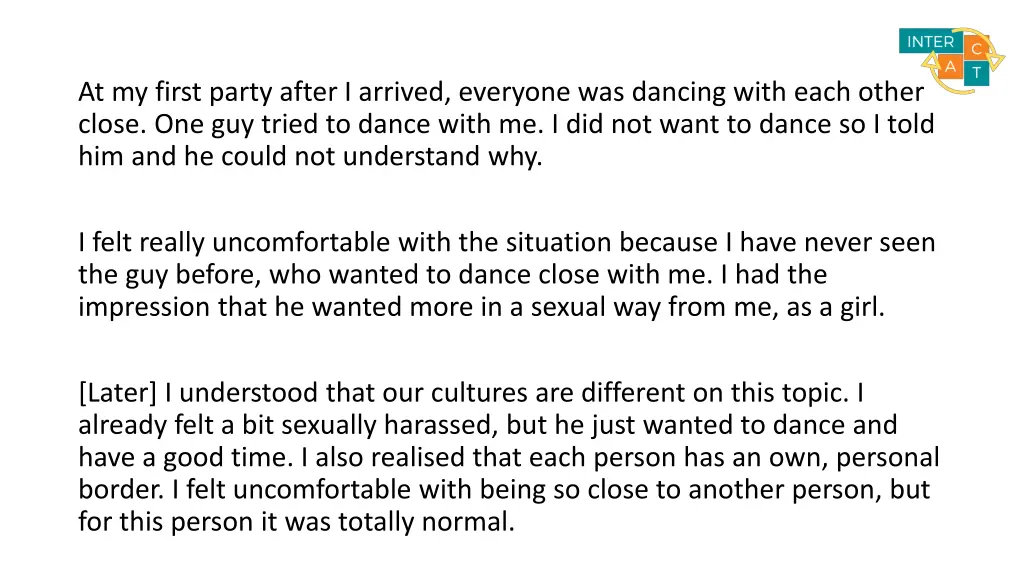
Task: Click the phrase 'could not understand why.'
Action: pos(382,157)
